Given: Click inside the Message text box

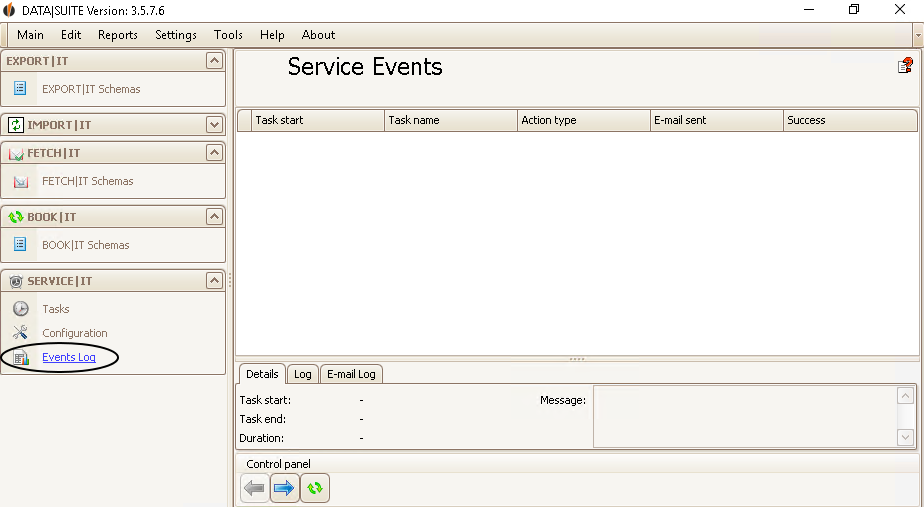Looking at the screenshot, I should [745, 416].
